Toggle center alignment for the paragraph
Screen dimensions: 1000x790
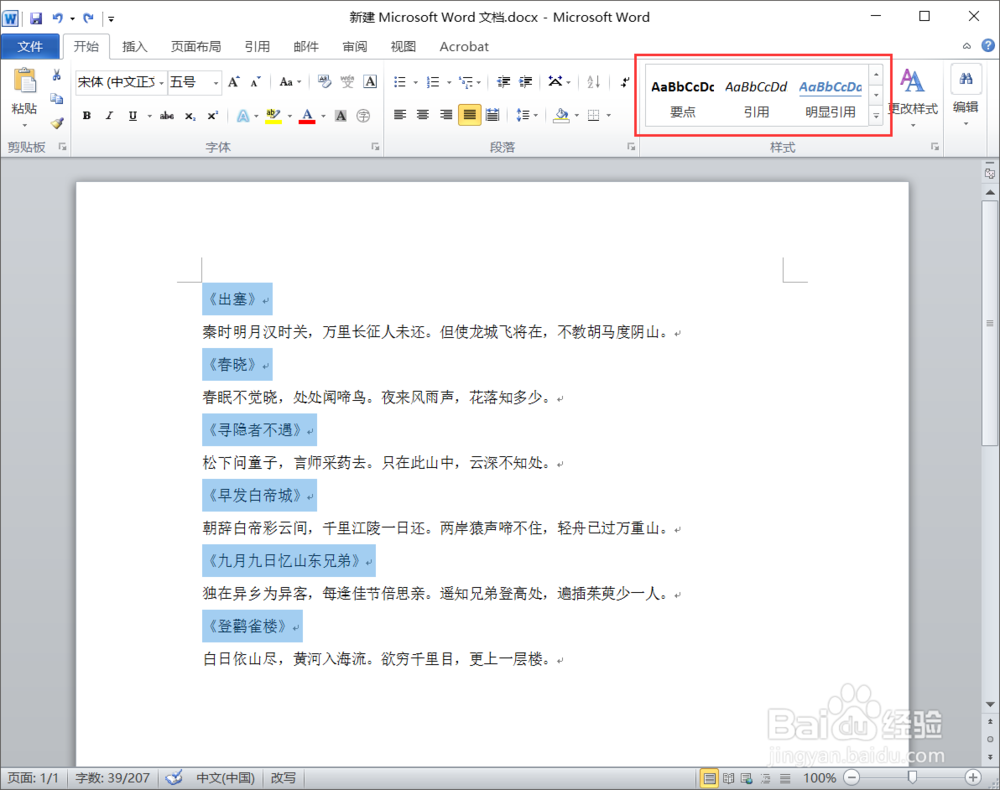(421, 114)
